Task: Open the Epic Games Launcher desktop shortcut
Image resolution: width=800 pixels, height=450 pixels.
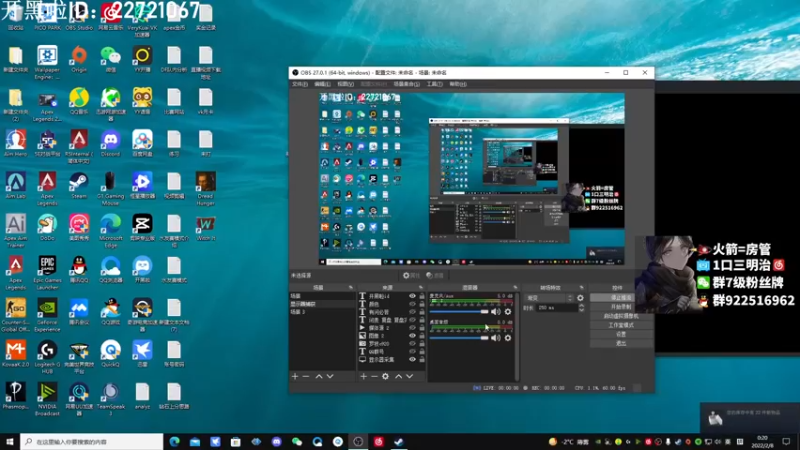Action: point(47,273)
